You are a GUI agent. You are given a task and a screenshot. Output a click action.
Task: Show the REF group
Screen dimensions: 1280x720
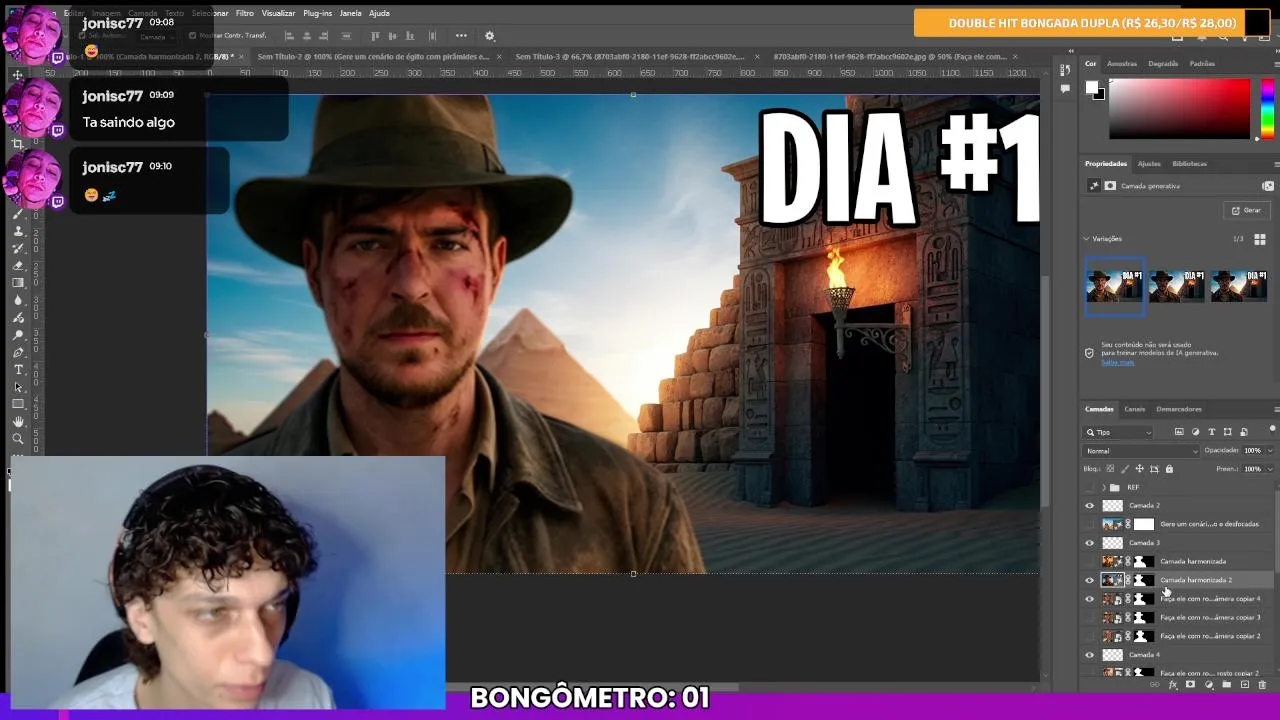point(1090,488)
